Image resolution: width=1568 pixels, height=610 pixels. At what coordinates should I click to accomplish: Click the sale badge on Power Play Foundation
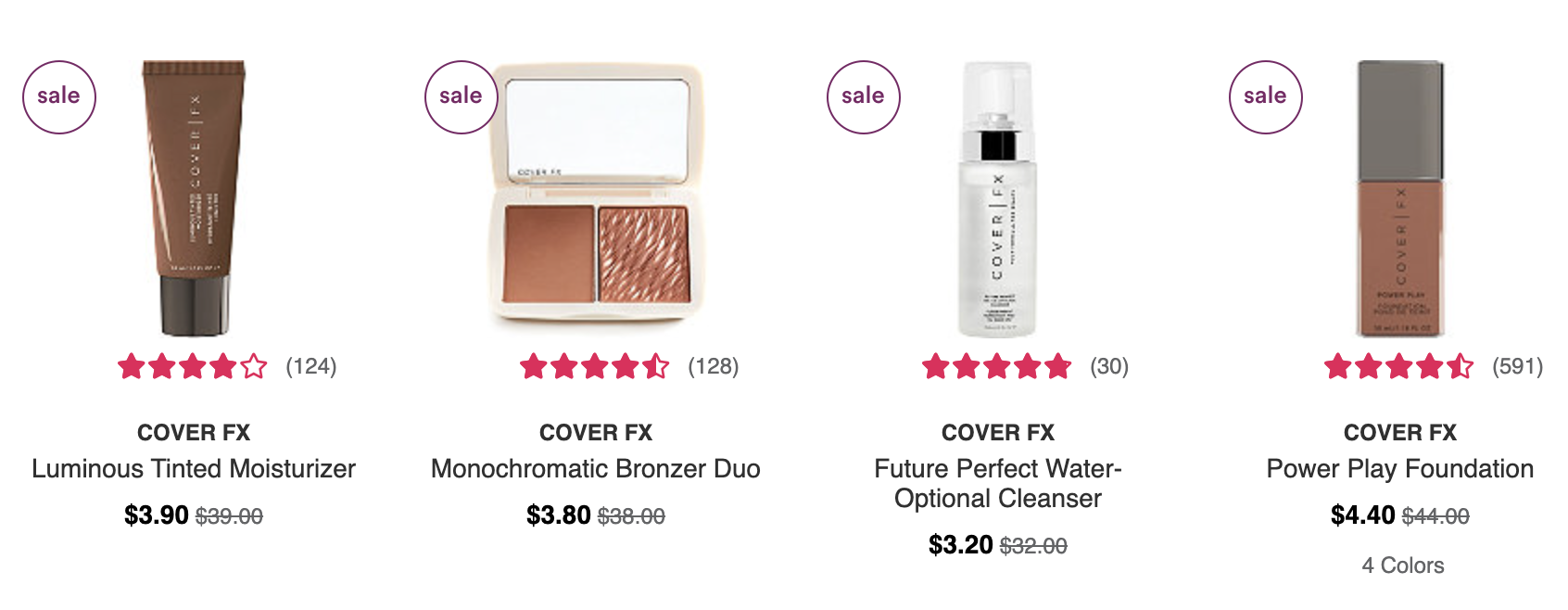[x=1266, y=97]
